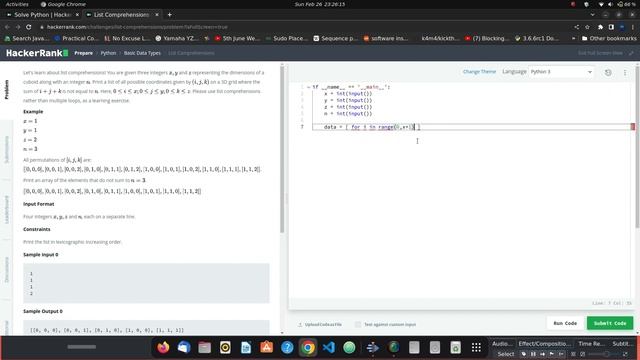
Task: Enable Test against custom input checkbox
Action: coord(358,324)
